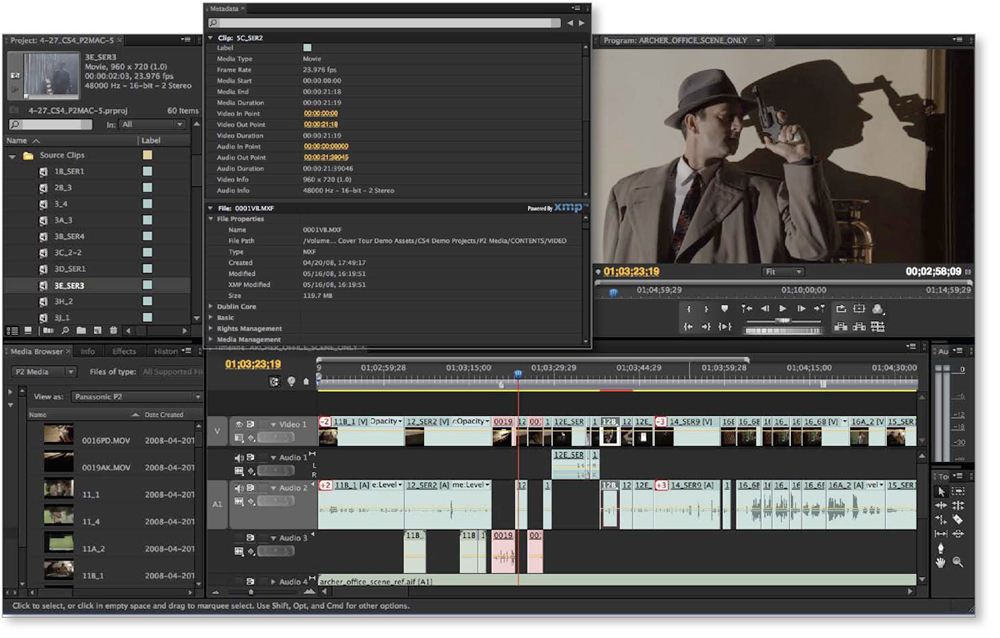Set an unnumbered marker in Program monitor
1000x638 pixels.
(x=724, y=309)
